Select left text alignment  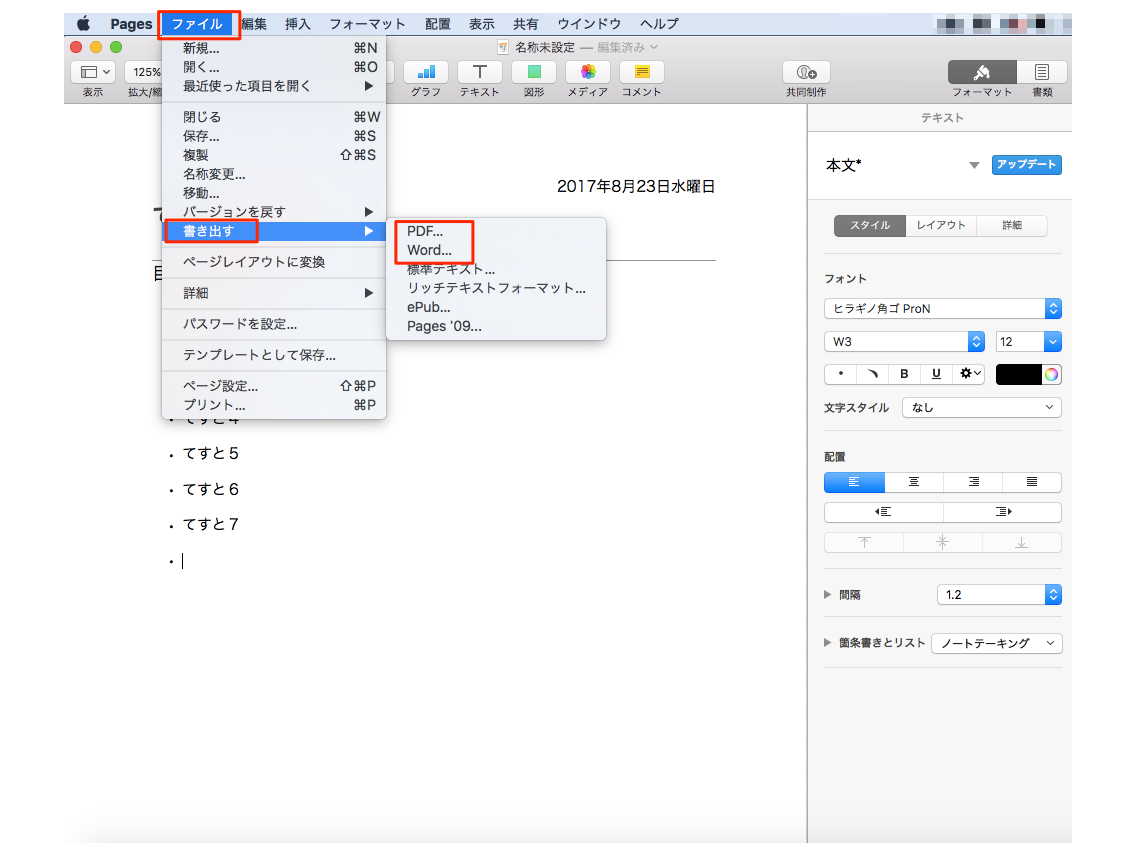854,483
